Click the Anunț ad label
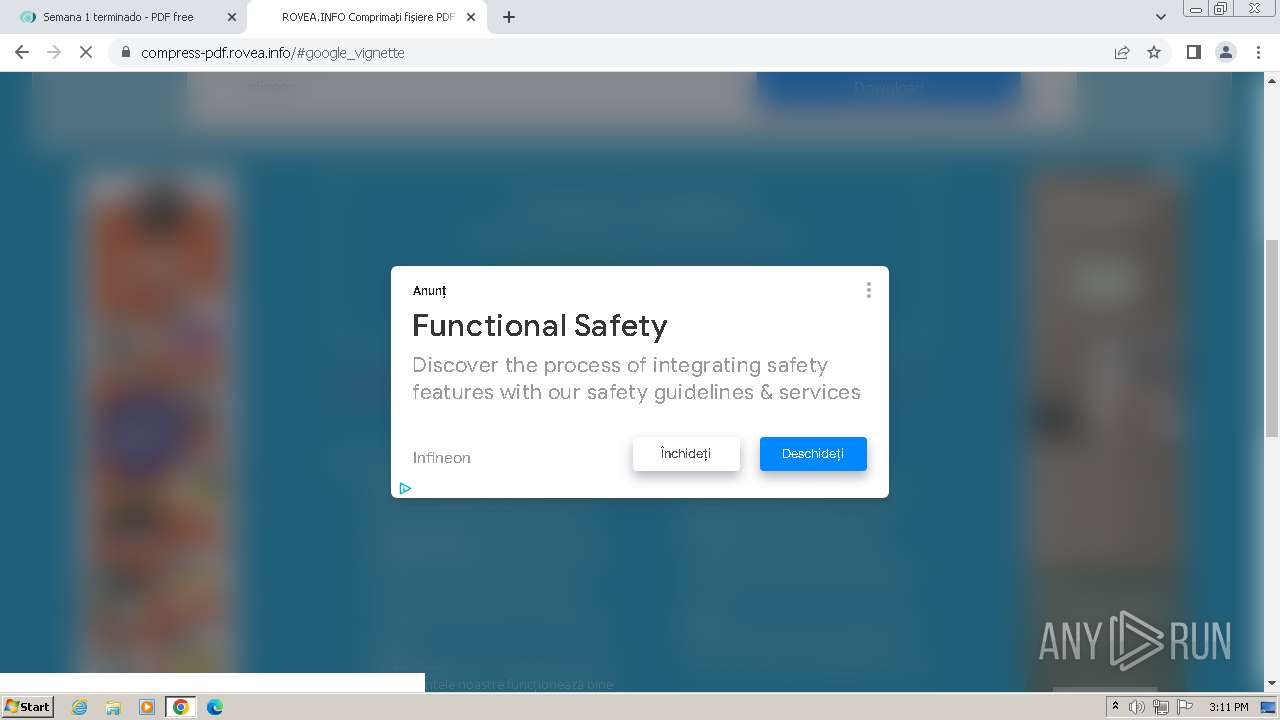The width and height of the screenshot is (1280, 720). coord(430,291)
